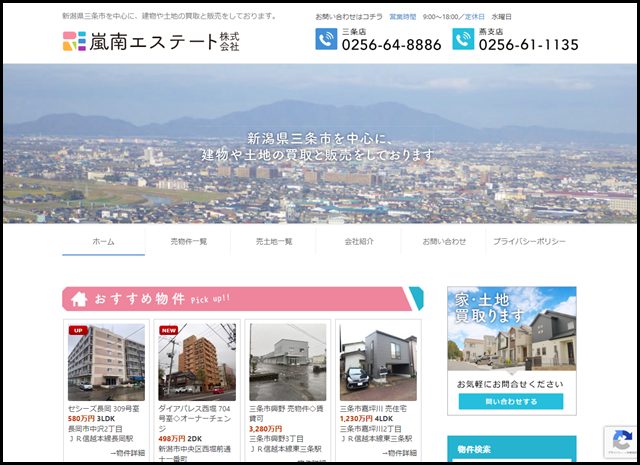Open the 三条市興野 売物件 thumbnail photo
This screenshot has height=465, width=640.
pos(288,362)
